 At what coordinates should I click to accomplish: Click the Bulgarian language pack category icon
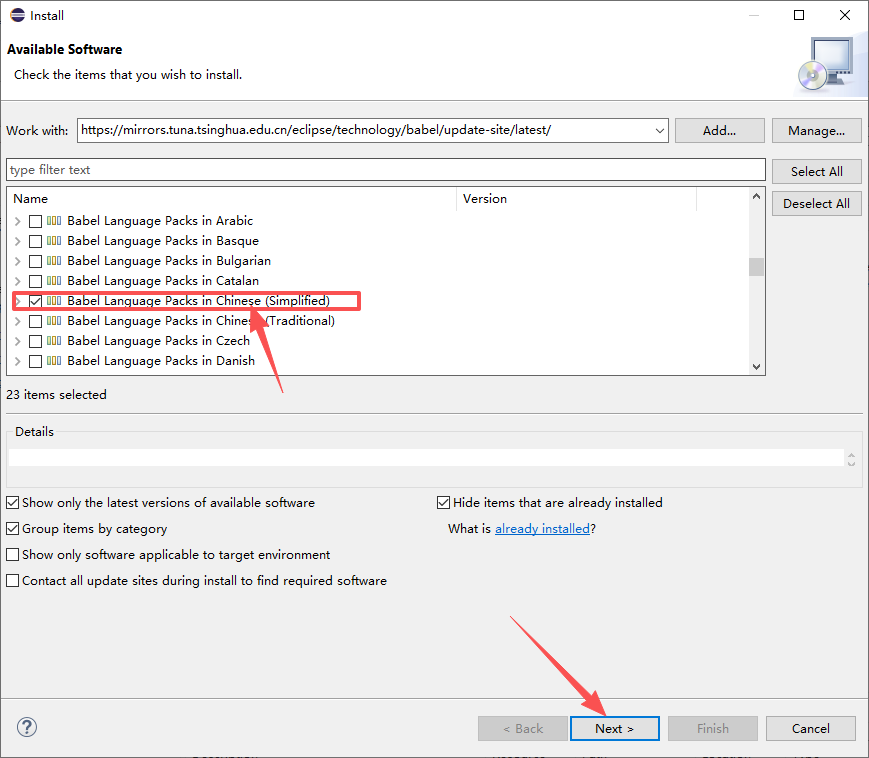[54, 260]
